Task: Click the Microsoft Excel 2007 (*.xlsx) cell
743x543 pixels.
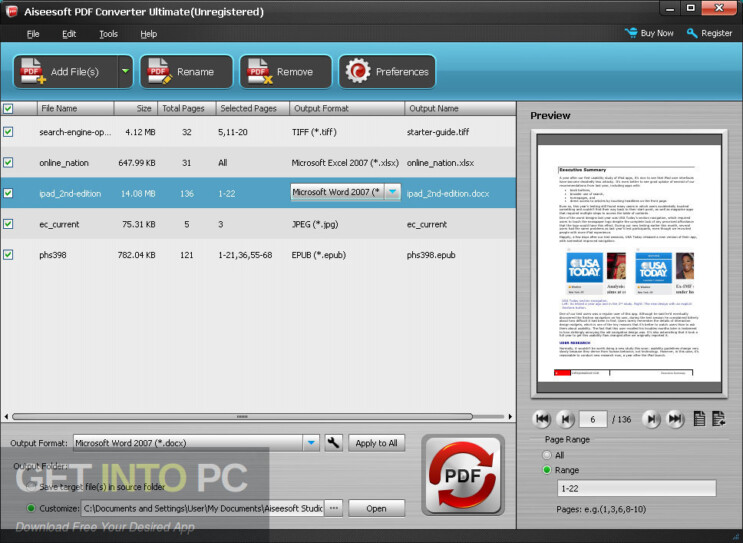Action: (345, 163)
